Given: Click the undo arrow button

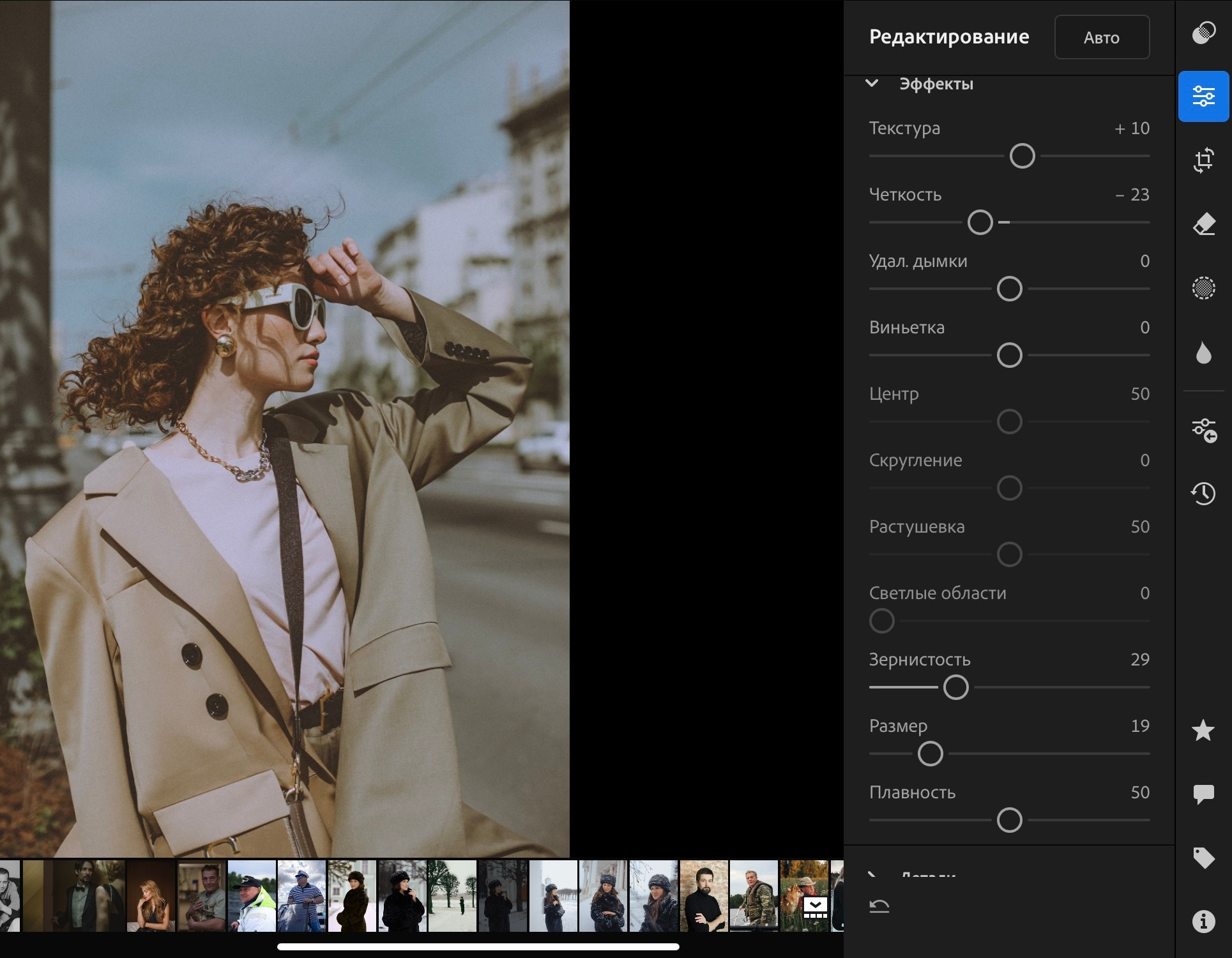Looking at the screenshot, I should point(879,906).
